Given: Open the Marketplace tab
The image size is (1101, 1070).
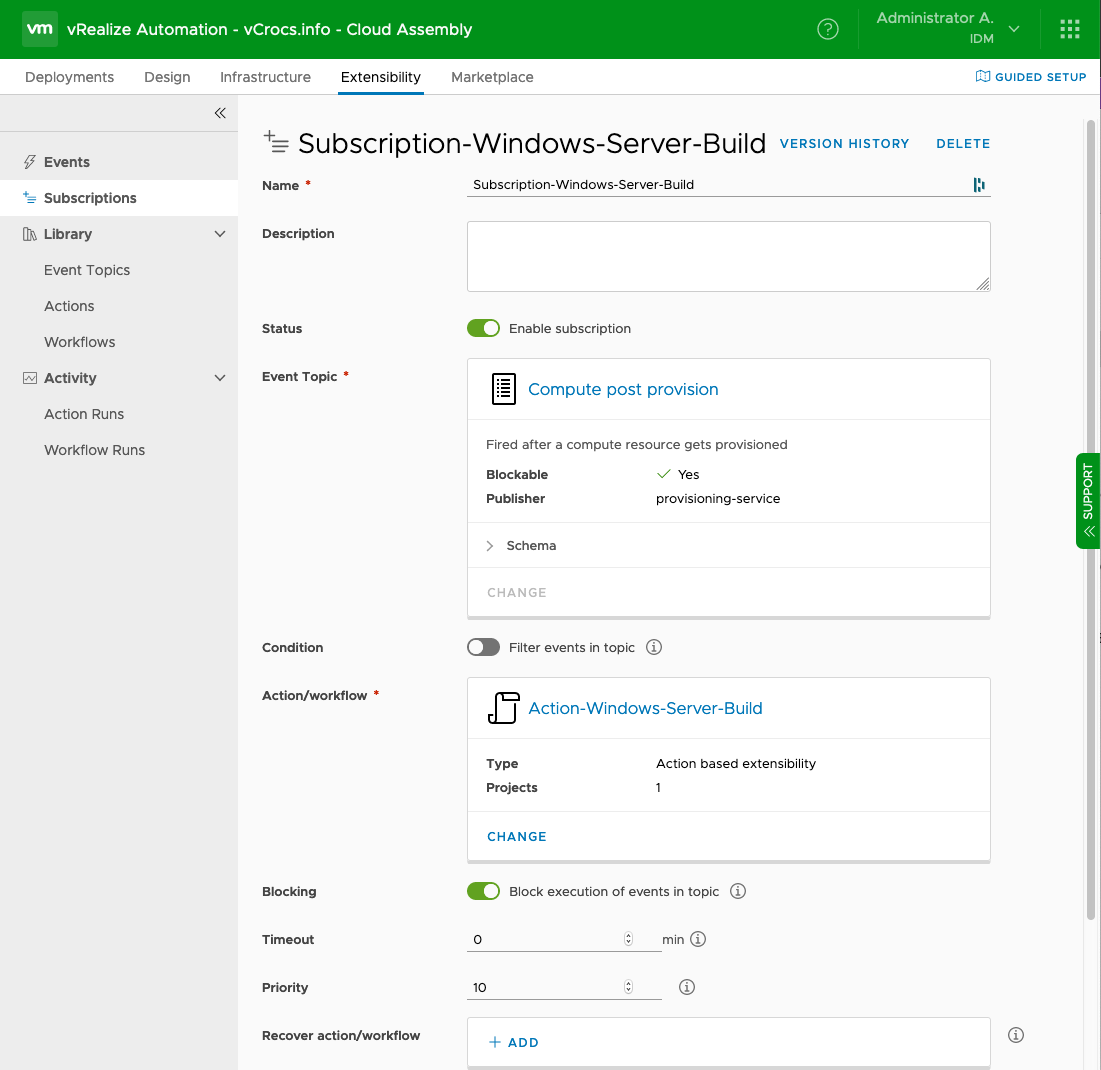Looking at the screenshot, I should (492, 77).
